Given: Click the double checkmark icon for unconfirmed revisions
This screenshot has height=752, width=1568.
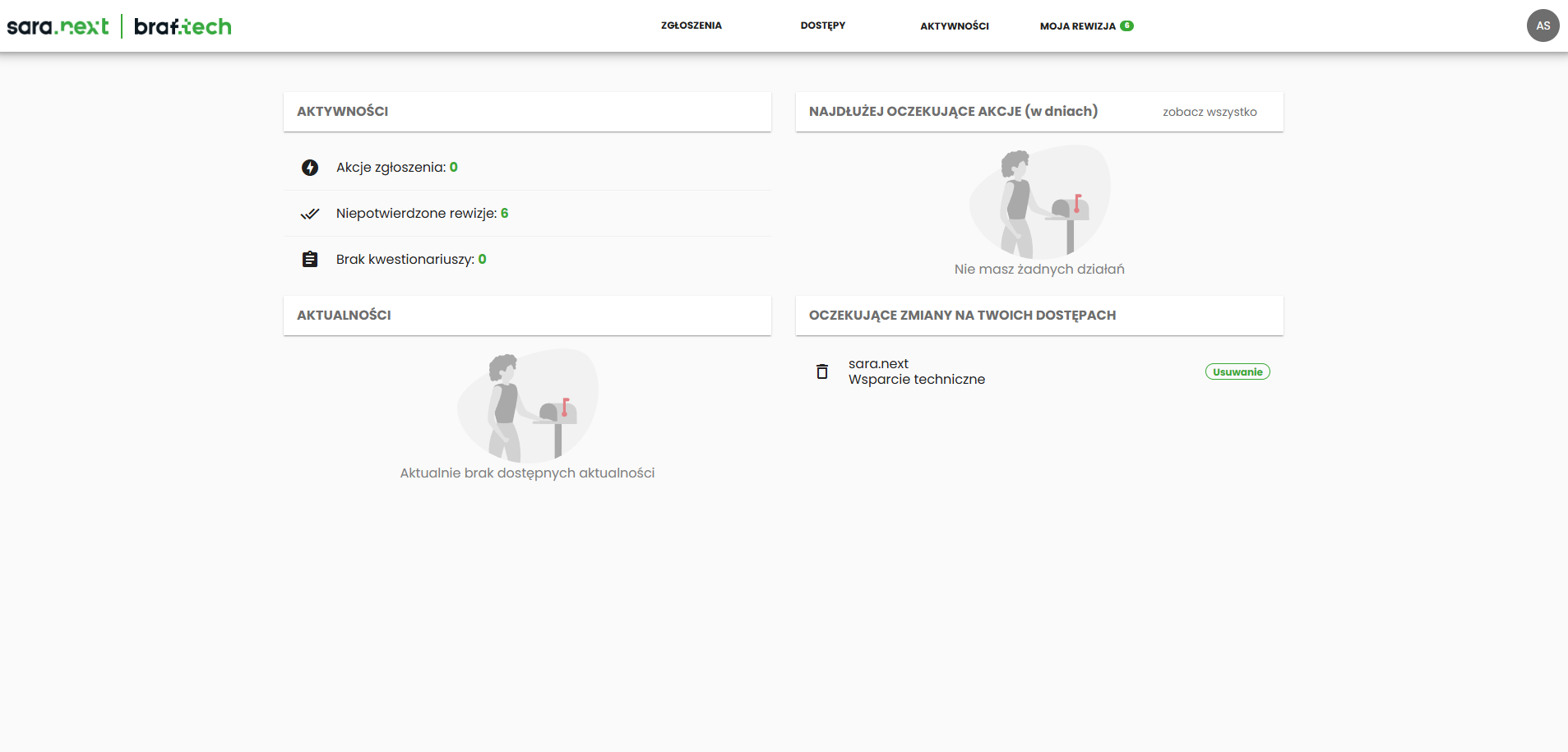Looking at the screenshot, I should pyautogui.click(x=310, y=214).
